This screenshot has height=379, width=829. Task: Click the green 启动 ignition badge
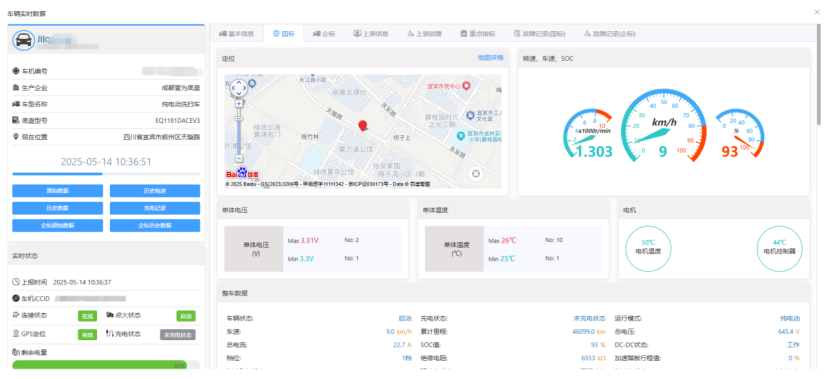(x=186, y=316)
